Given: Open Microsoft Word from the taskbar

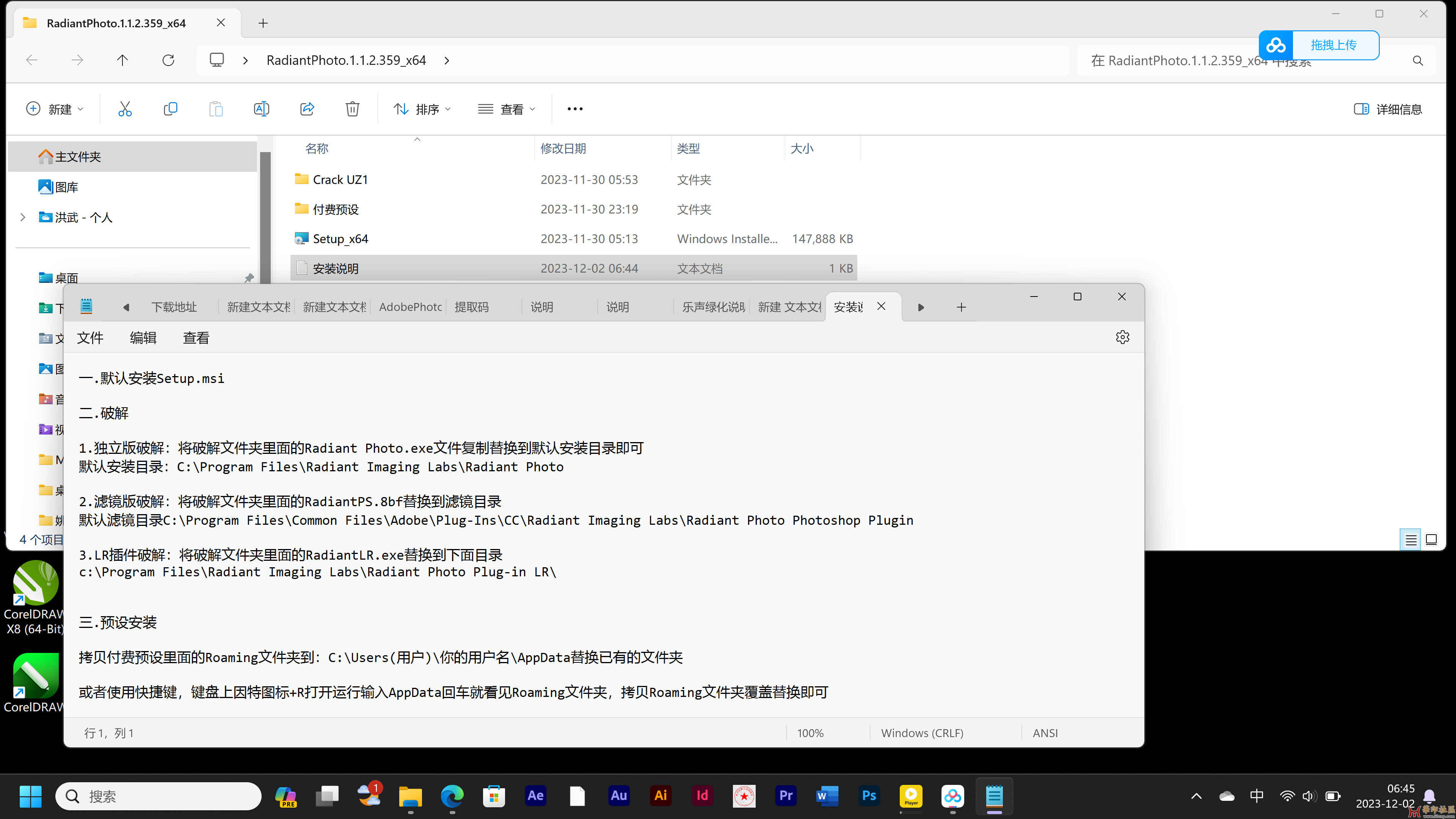Looking at the screenshot, I should tap(827, 796).
